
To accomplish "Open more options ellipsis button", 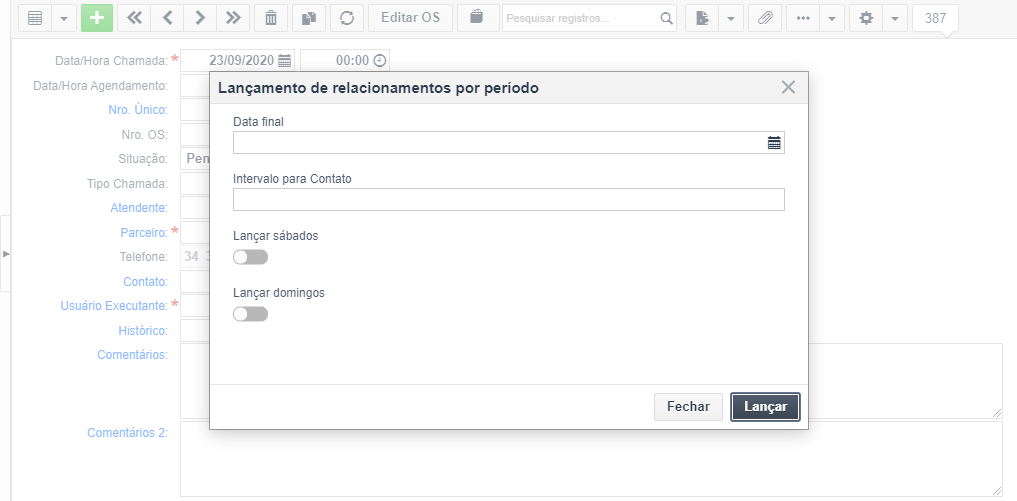I will coord(803,18).
